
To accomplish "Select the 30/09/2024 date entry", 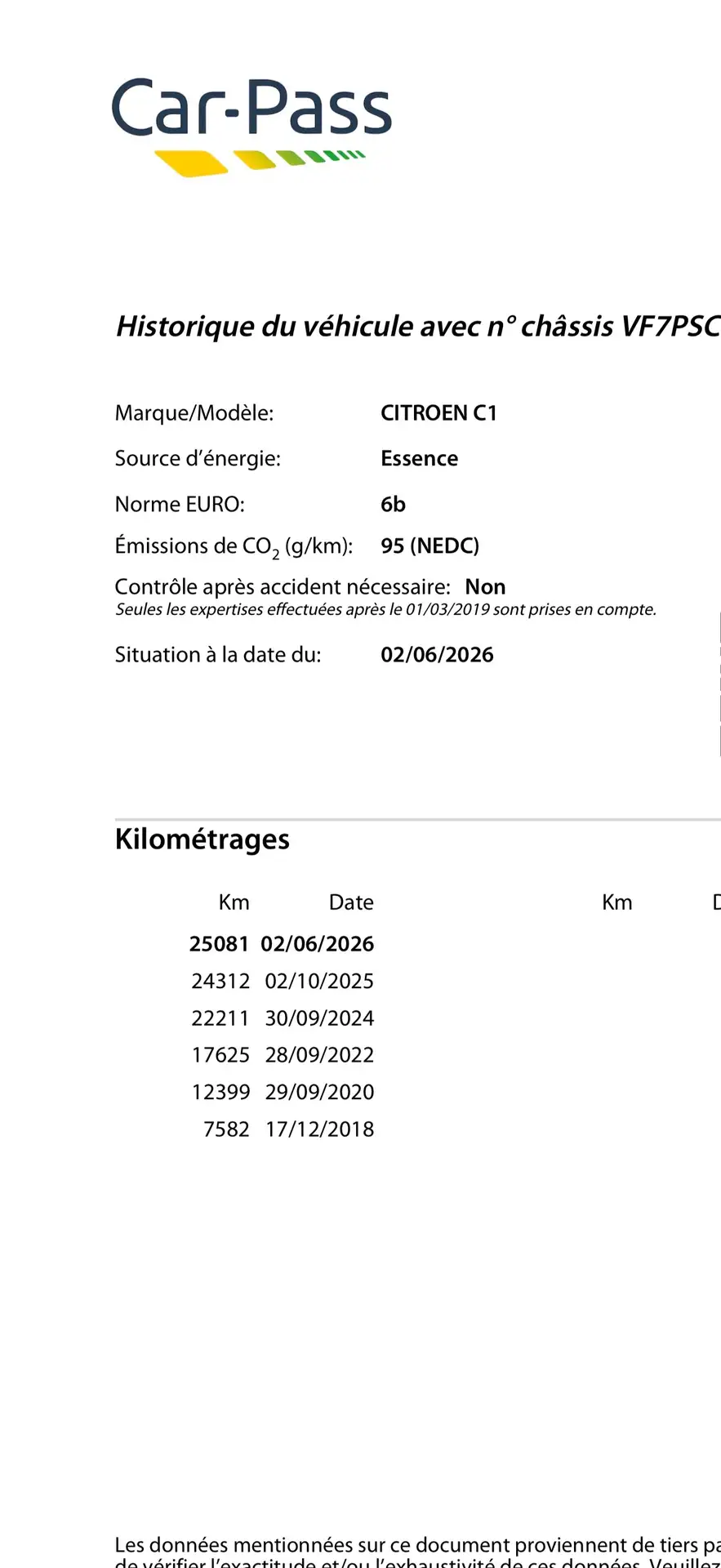I will (x=319, y=1018).
